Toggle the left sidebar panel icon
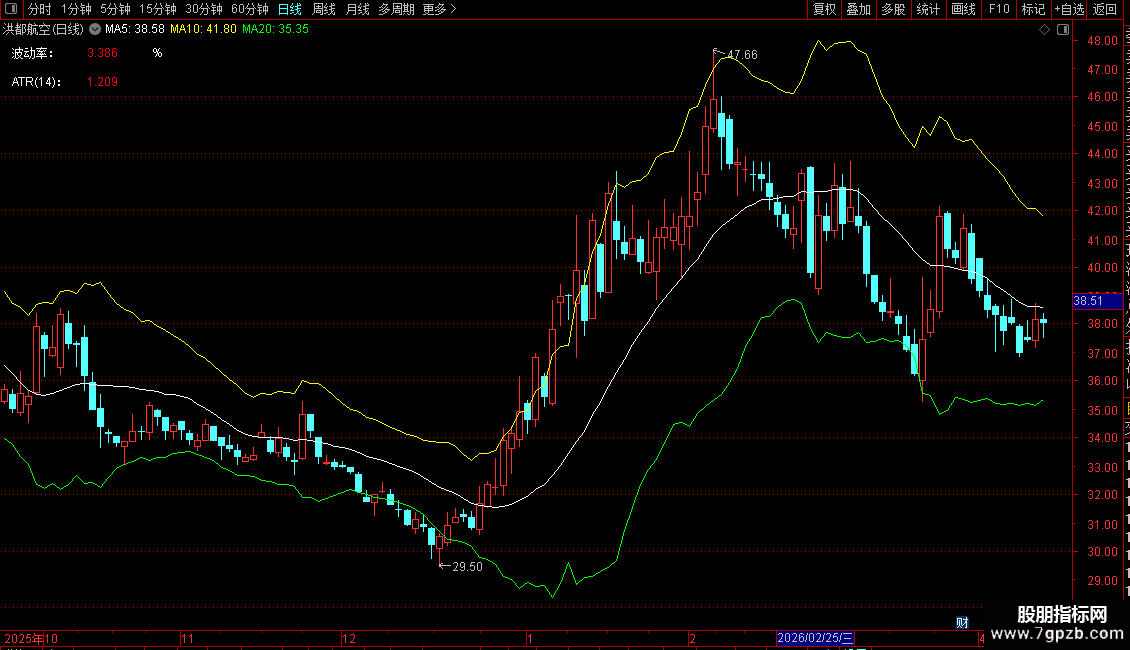The height and width of the screenshot is (650, 1130). pyautogui.click(x=11, y=9)
